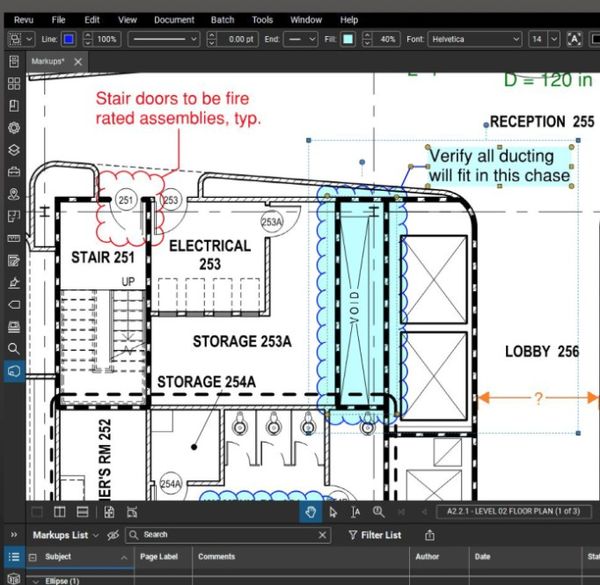Open the page selector A2.2.1 Level 02 Floor Plan
This screenshot has height=585, width=600.
pos(514,511)
